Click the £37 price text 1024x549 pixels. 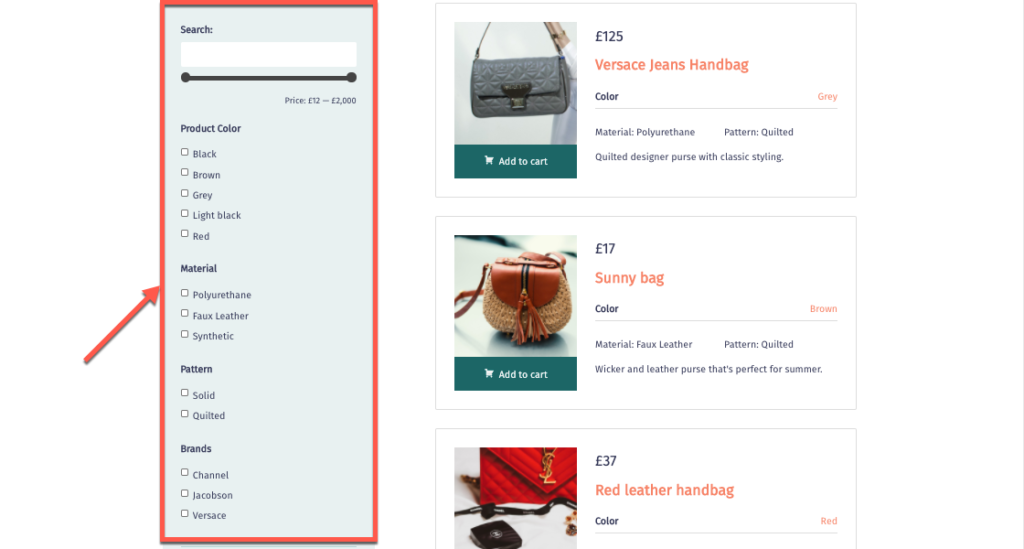[x=605, y=461]
